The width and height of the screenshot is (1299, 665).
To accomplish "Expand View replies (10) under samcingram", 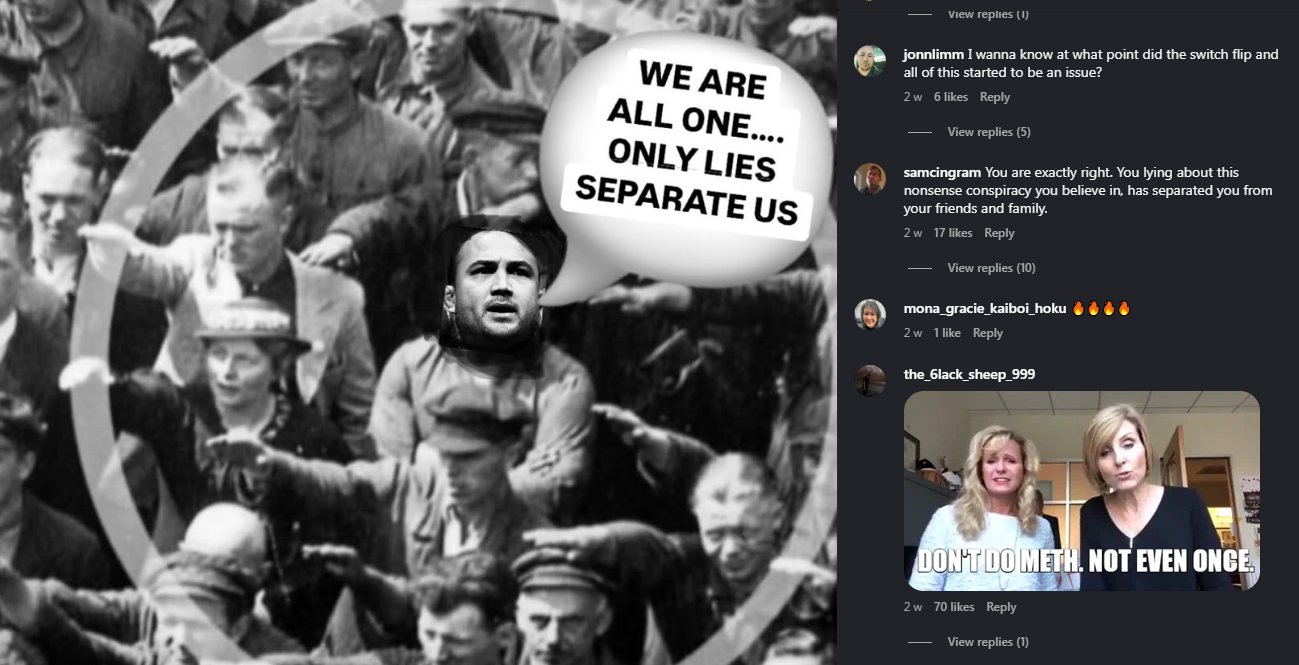I will (x=991, y=268).
